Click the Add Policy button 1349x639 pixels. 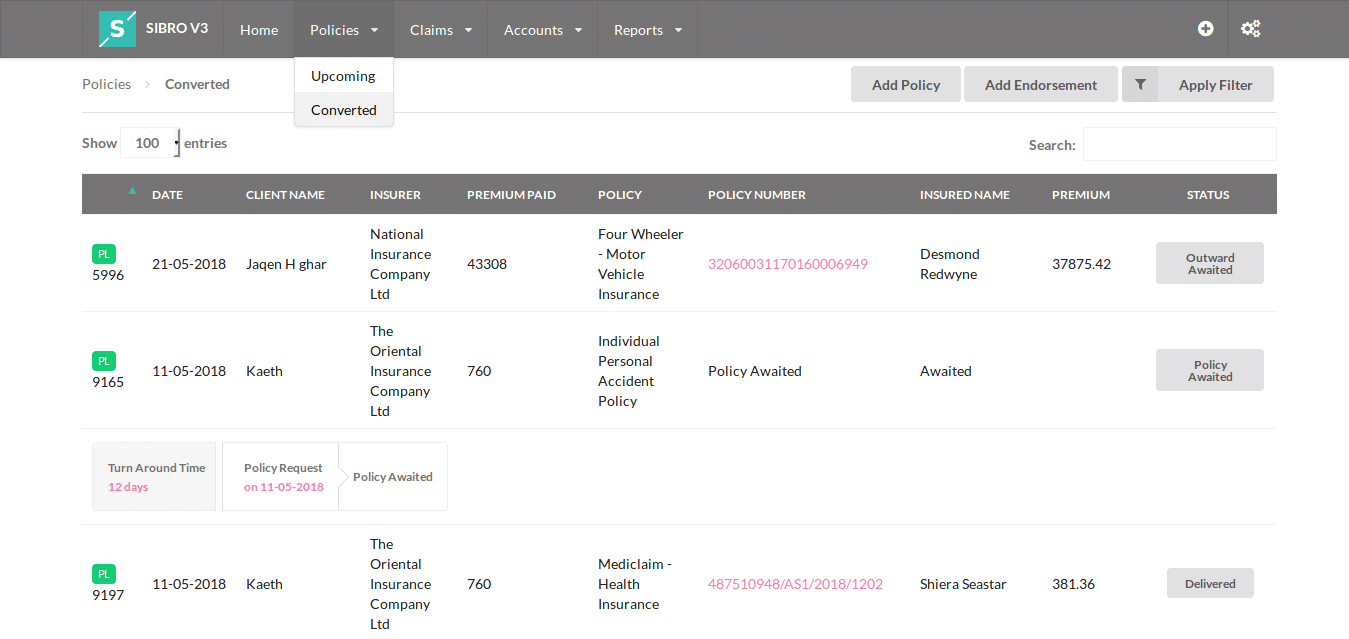(906, 85)
